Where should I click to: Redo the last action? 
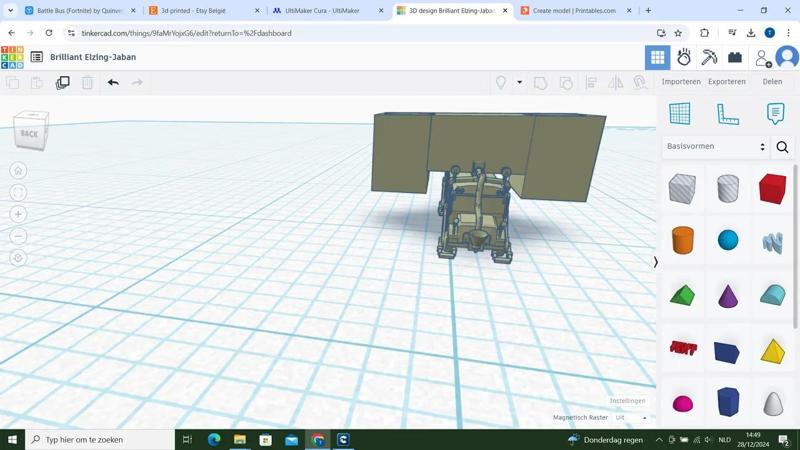[137, 83]
